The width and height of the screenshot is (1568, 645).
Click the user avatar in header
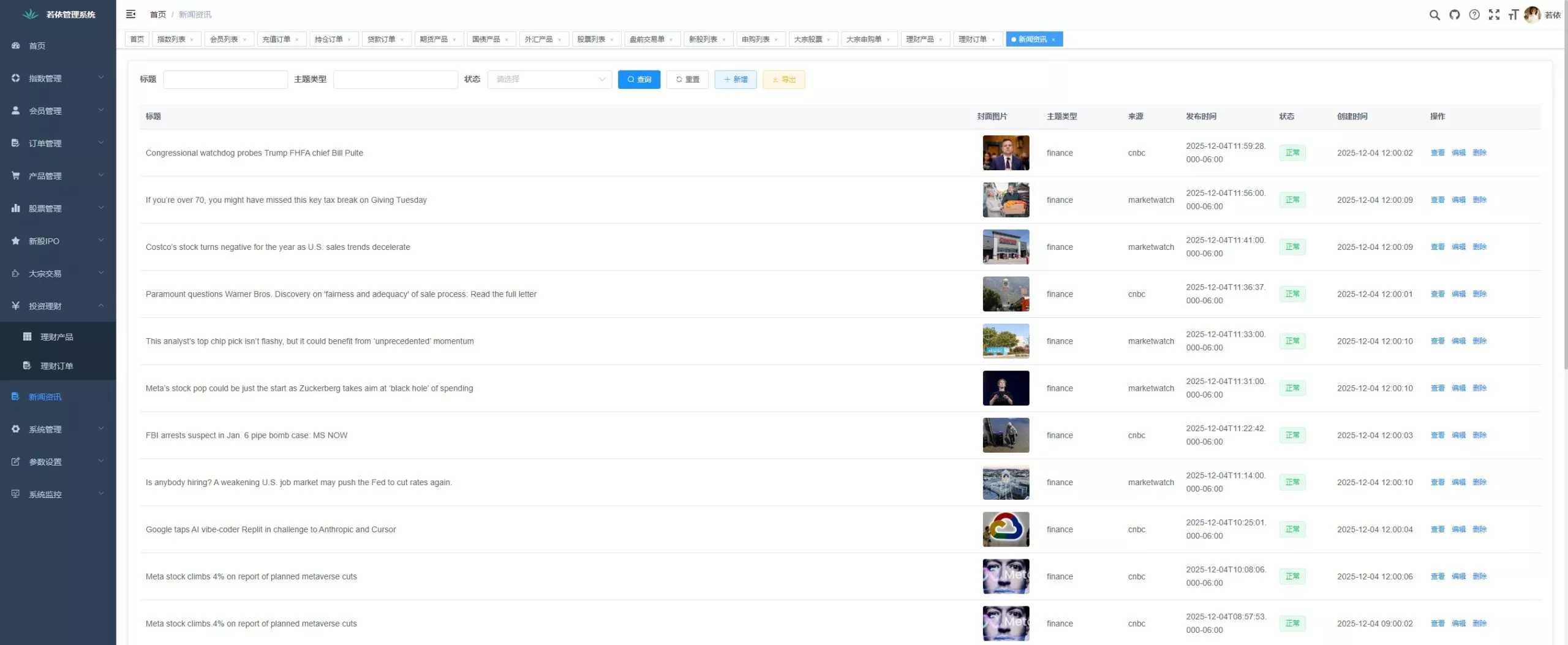[x=1532, y=15]
